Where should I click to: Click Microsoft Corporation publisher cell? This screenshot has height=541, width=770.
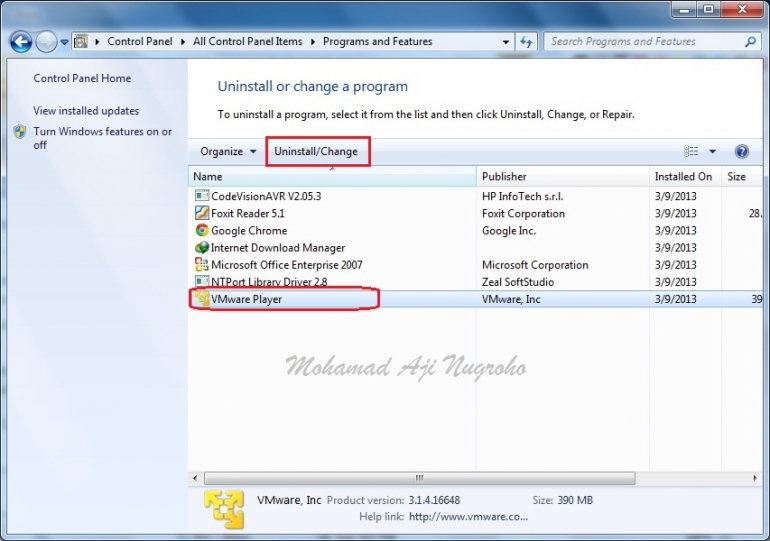[535, 265]
